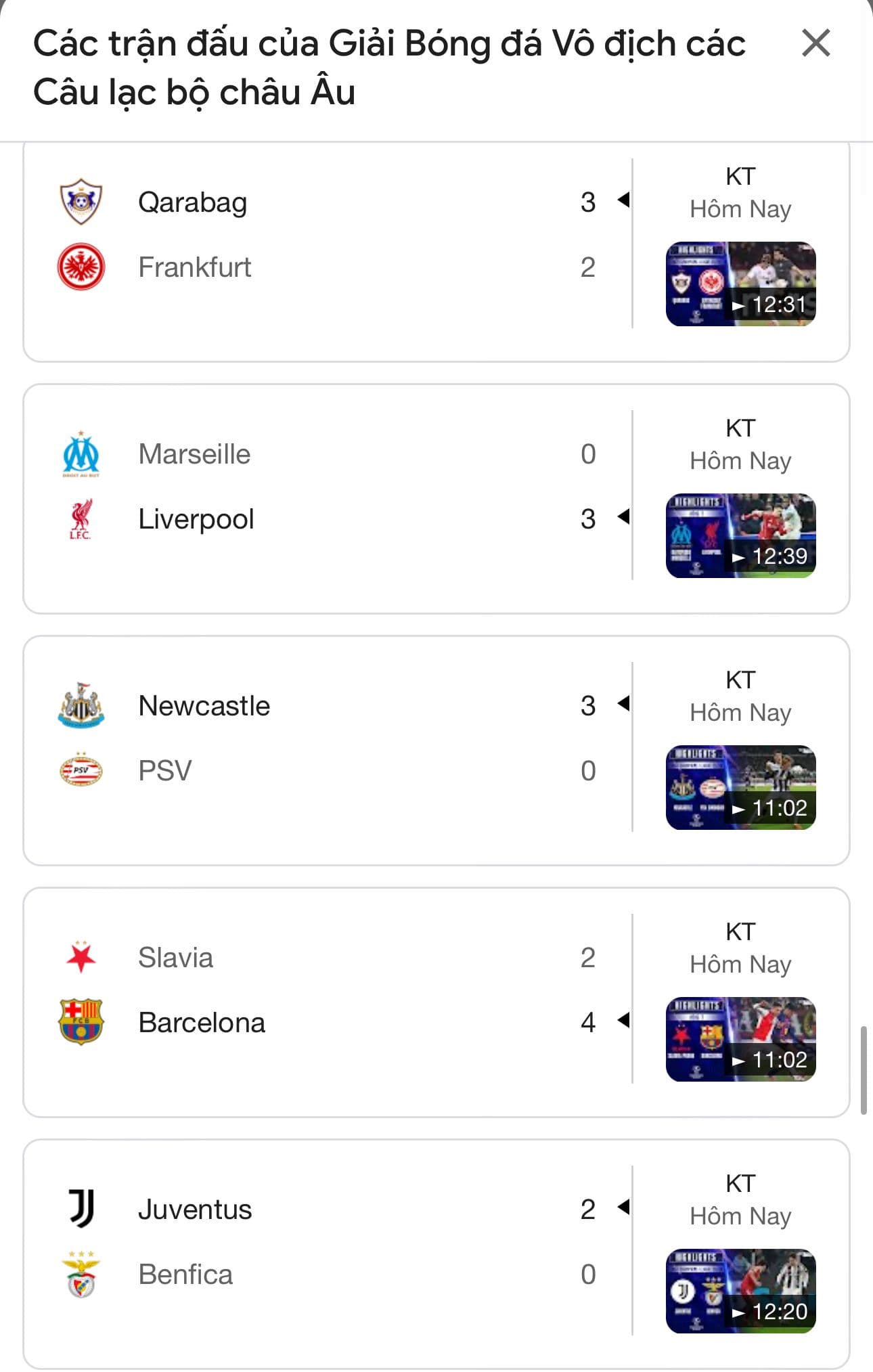Click the Slavia red star logo
873x1372 pixels.
click(81, 957)
